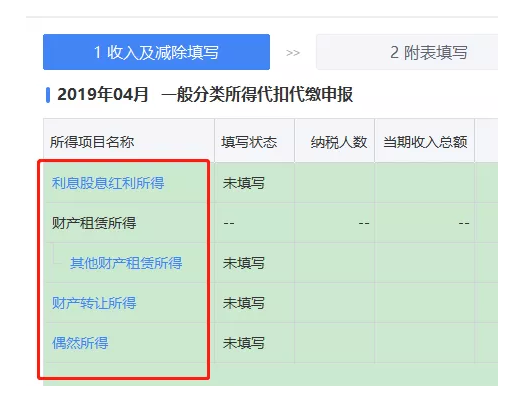This screenshot has height=400, width=523.
Task: Select step 1 收入及减除填写 tab
Action: click(156, 52)
